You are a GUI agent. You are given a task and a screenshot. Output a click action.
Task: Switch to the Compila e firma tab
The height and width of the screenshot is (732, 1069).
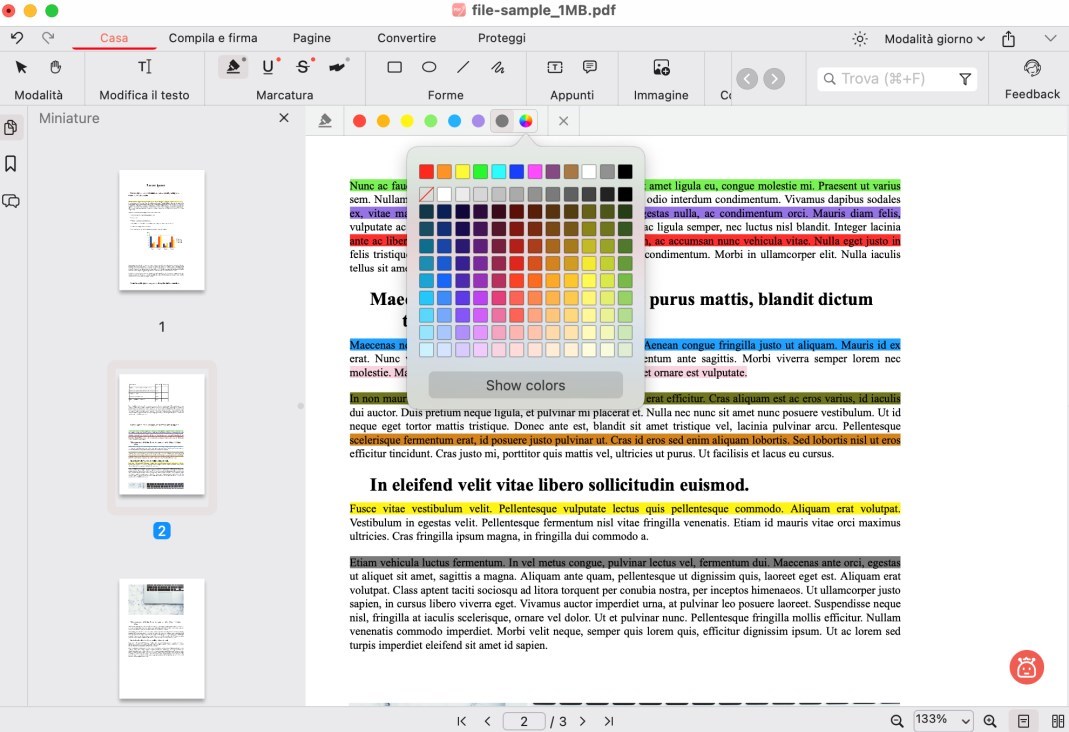[x=213, y=38]
